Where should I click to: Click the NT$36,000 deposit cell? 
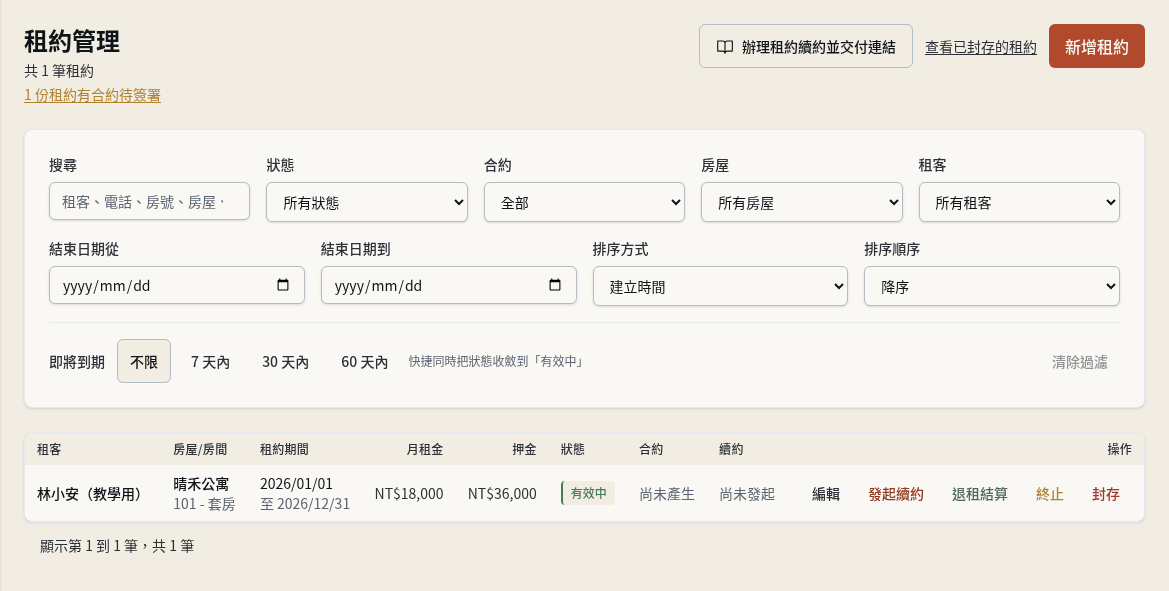pos(502,493)
